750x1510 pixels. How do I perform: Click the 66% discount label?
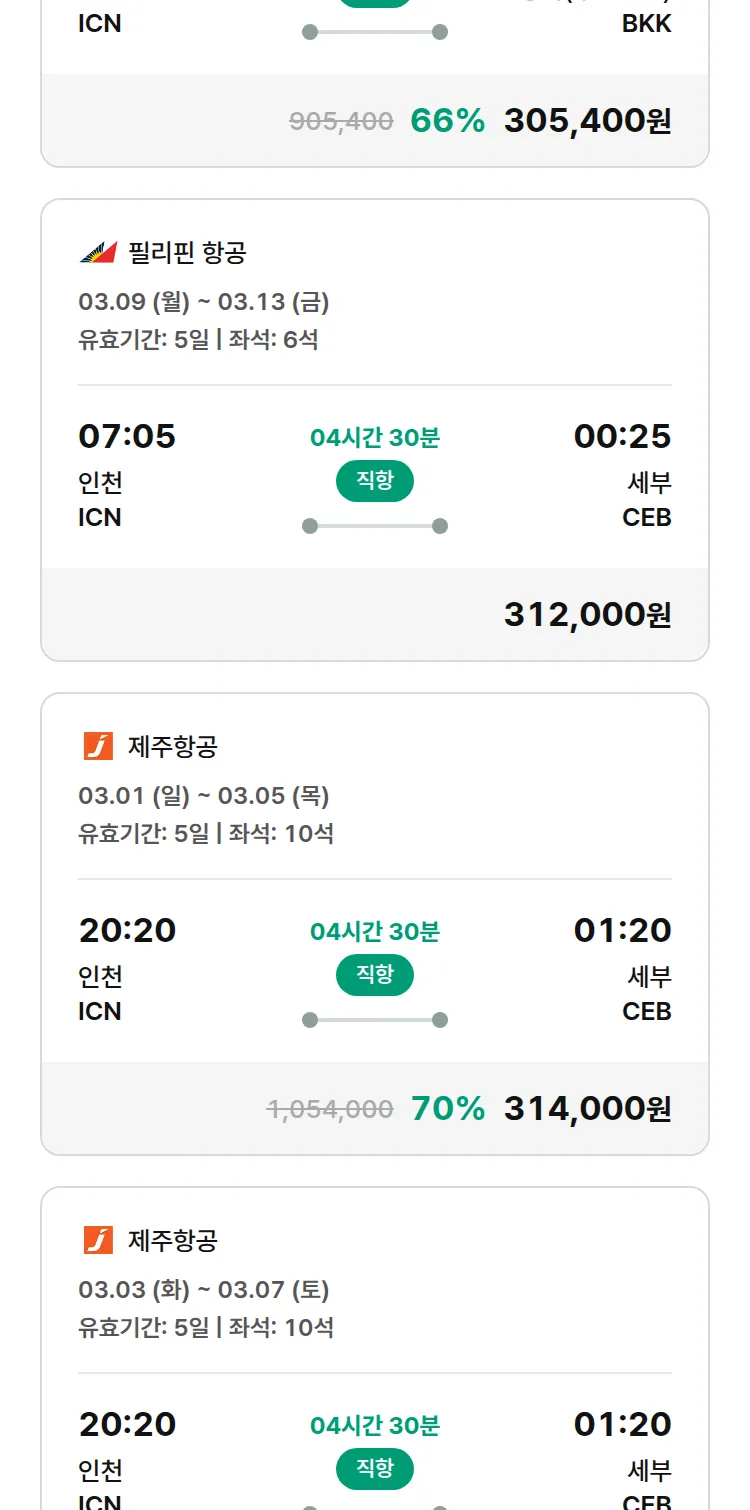pyautogui.click(x=448, y=120)
